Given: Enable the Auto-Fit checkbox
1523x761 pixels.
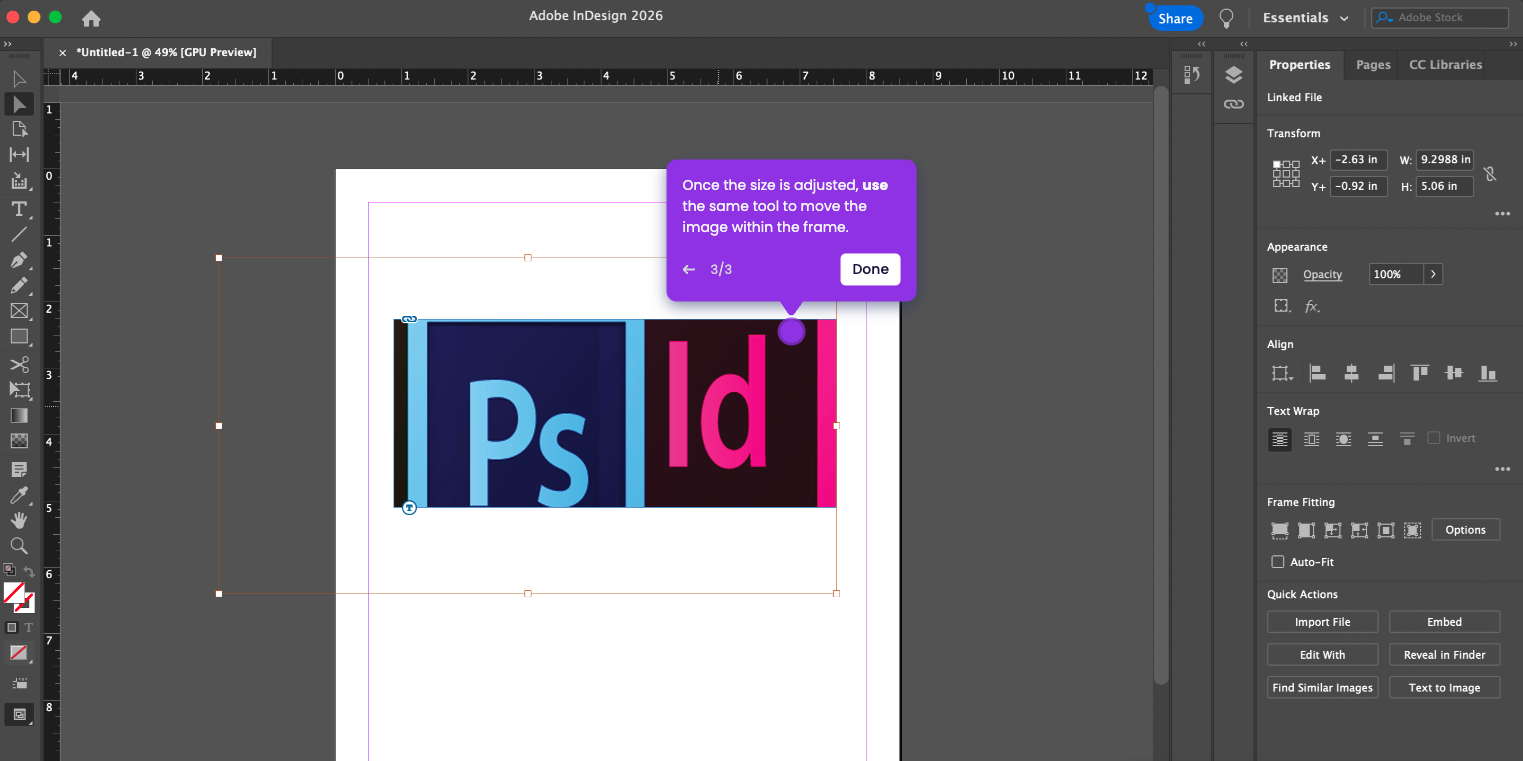Looking at the screenshot, I should 1278,562.
